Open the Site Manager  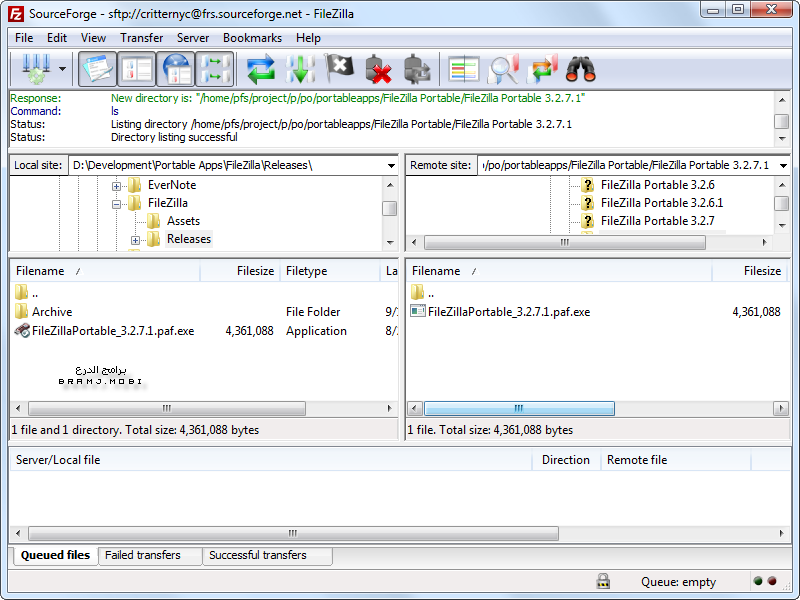(37, 69)
